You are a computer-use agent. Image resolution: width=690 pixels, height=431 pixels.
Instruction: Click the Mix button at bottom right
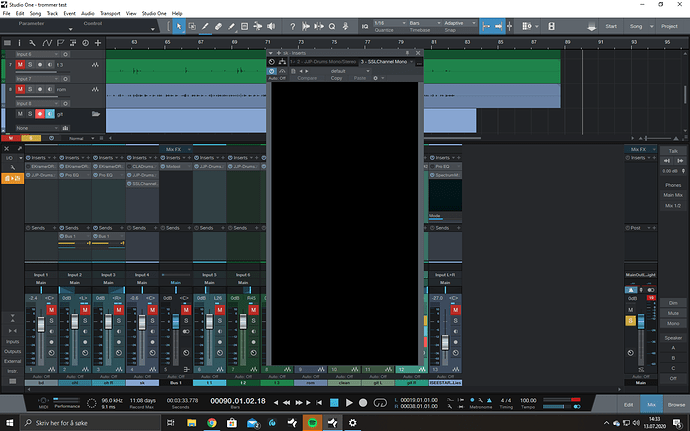click(650, 403)
